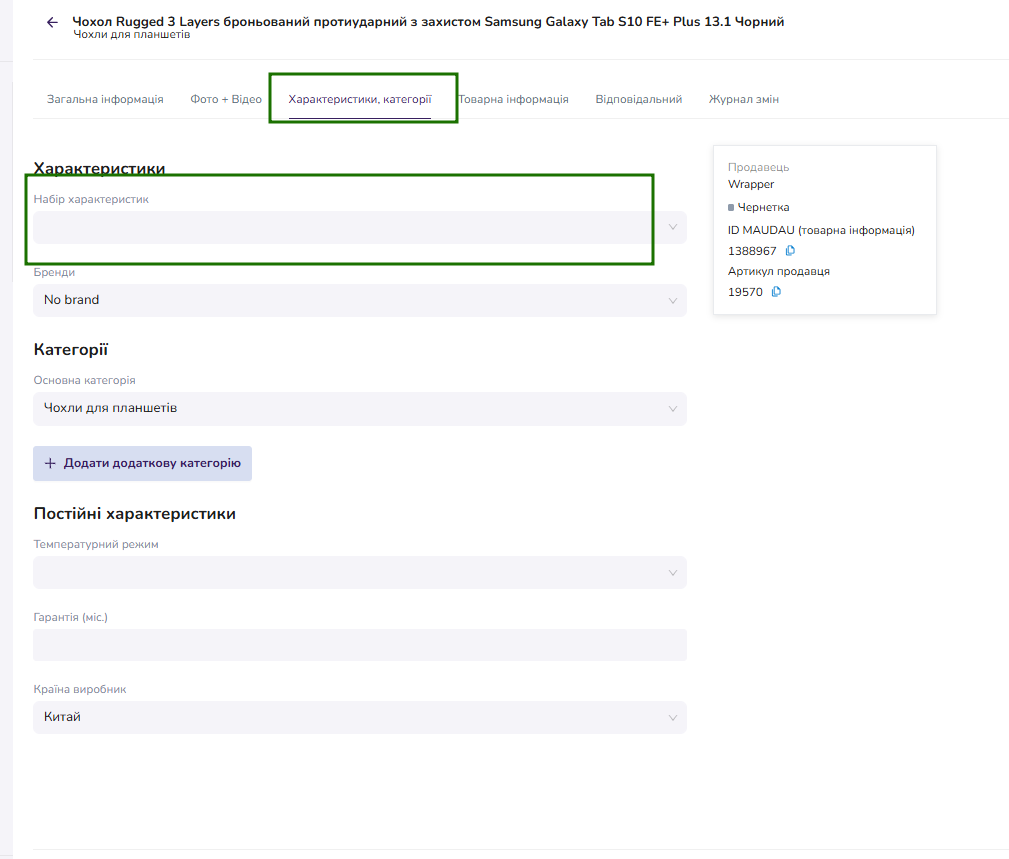Open the Загальна інформація tab

point(105,99)
